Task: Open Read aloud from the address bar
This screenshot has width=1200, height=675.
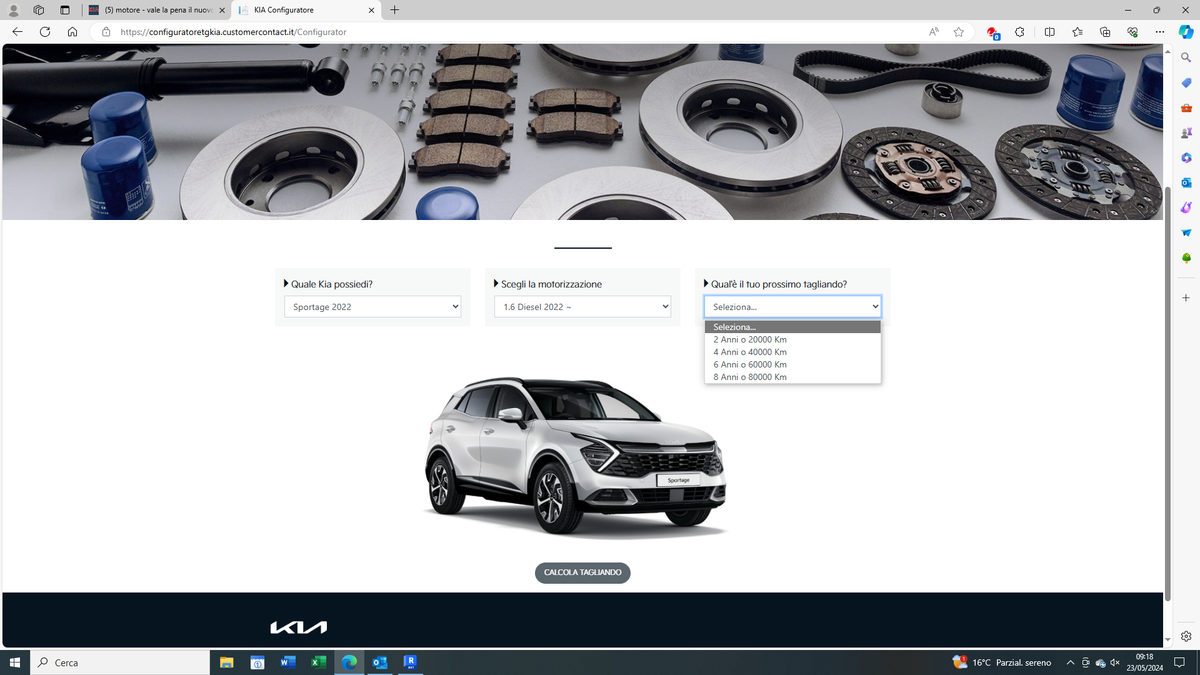Action: (x=934, y=32)
